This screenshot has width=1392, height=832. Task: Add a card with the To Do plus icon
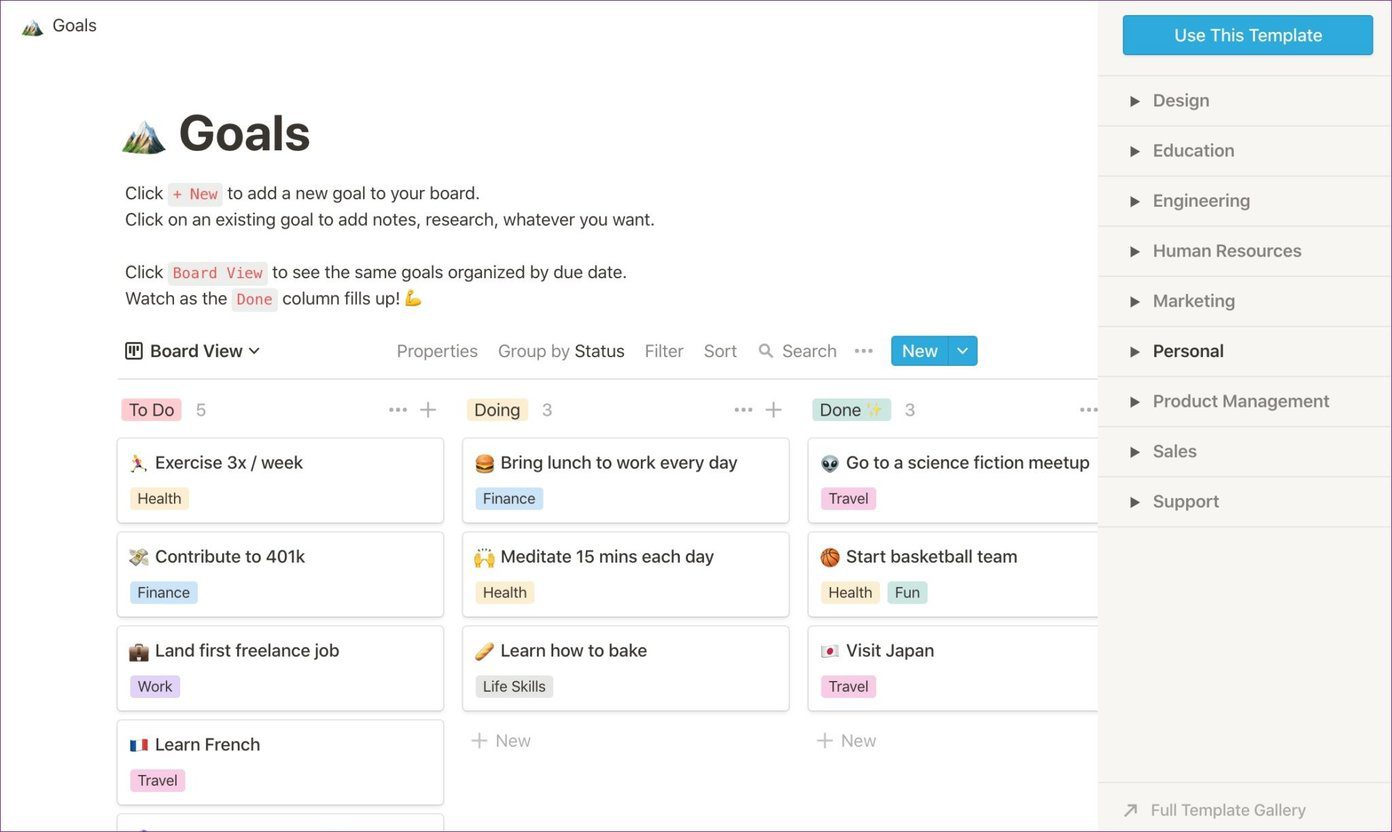[428, 410]
